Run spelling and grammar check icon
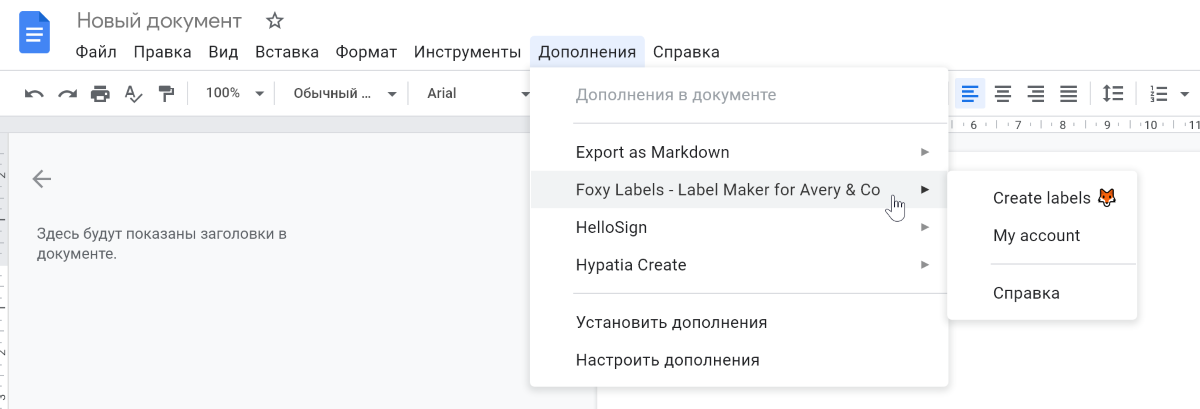Viewport: 1200px width, 409px height. click(x=133, y=94)
